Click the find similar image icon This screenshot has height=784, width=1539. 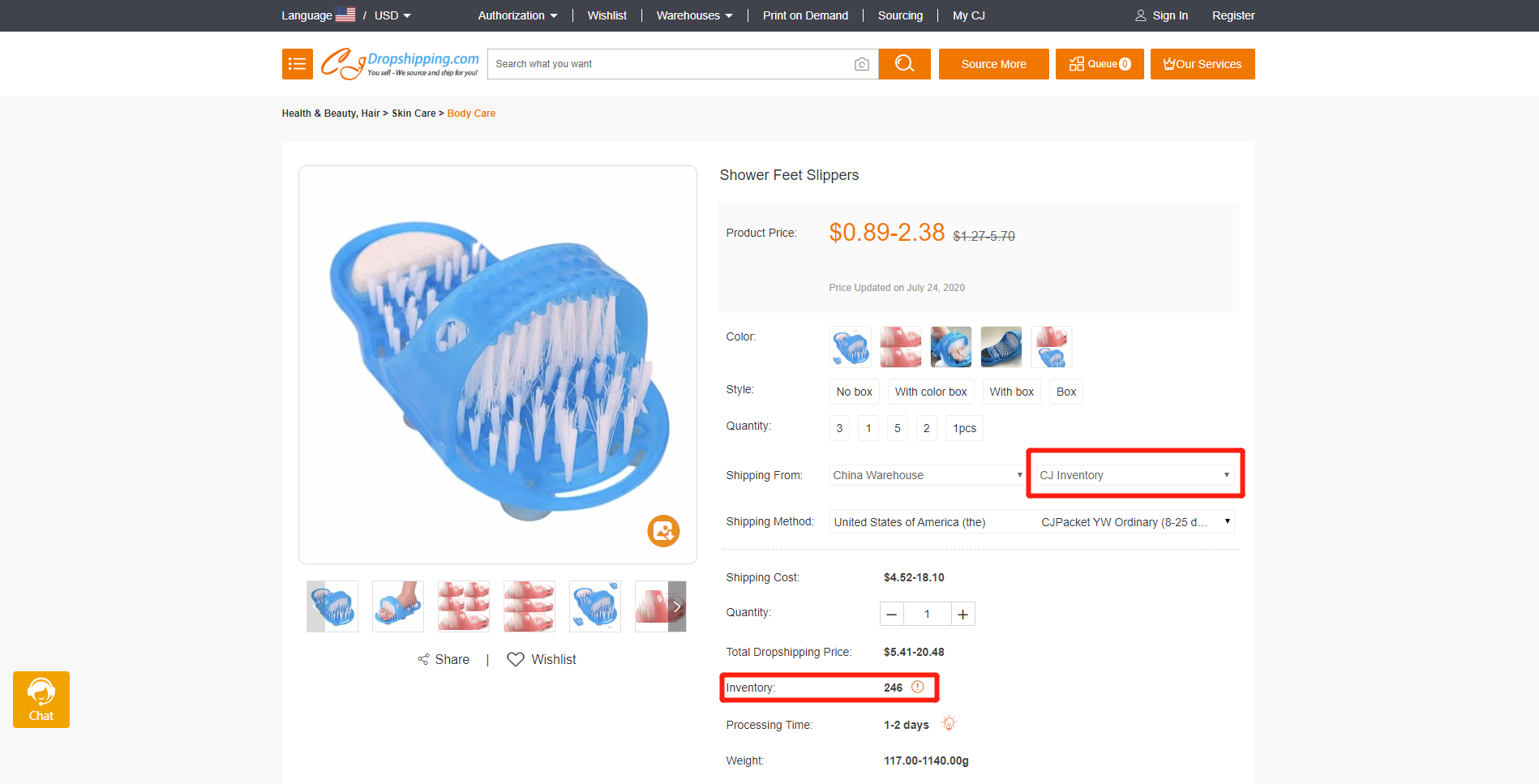click(662, 531)
